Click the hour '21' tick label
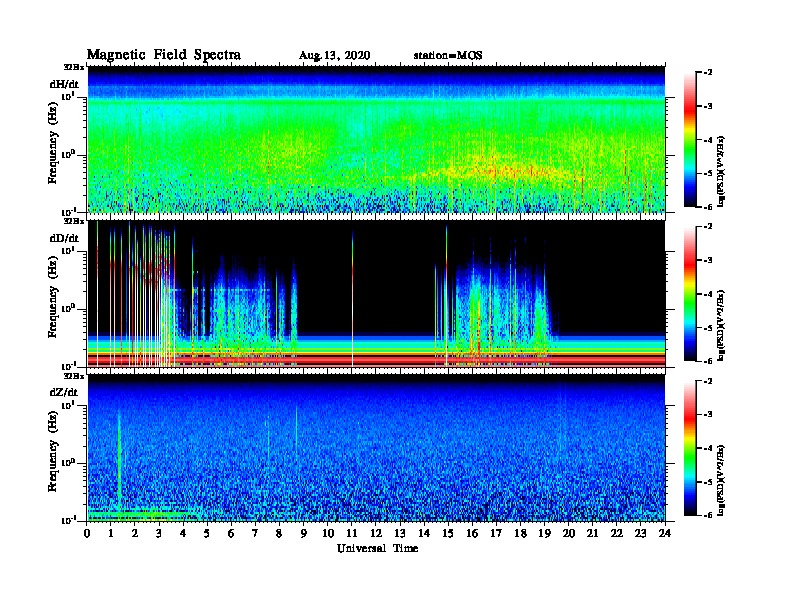The width and height of the screenshot is (792, 612). 592,533
